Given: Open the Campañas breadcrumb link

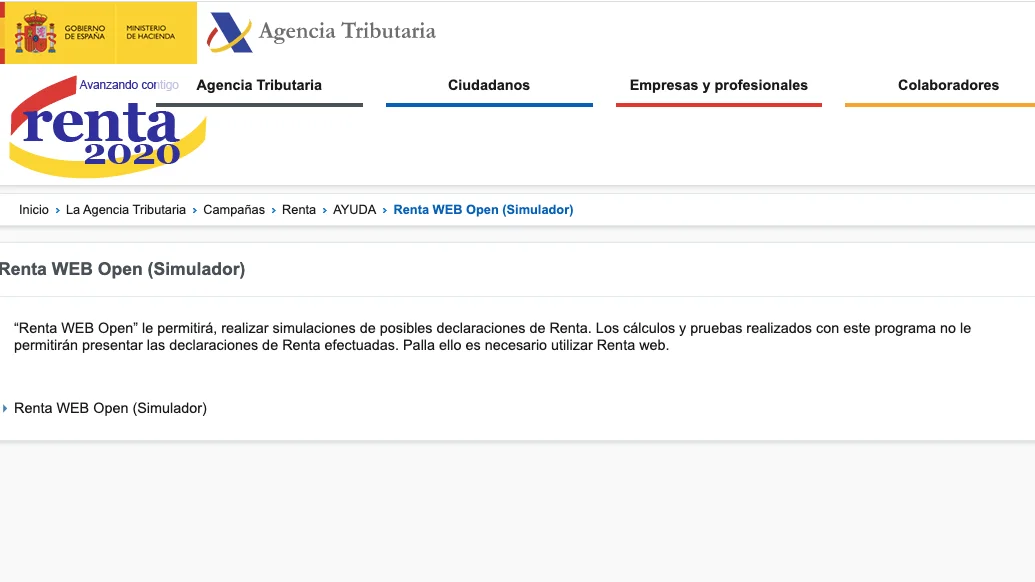Looking at the screenshot, I should pyautogui.click(x=234, y=210).
